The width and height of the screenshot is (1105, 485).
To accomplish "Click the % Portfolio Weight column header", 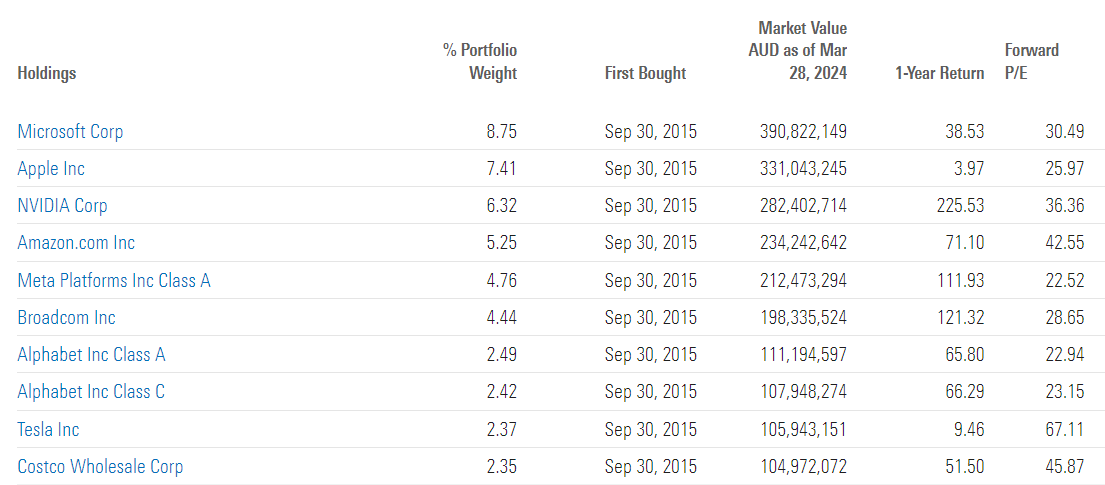I will tap(480, 62).
